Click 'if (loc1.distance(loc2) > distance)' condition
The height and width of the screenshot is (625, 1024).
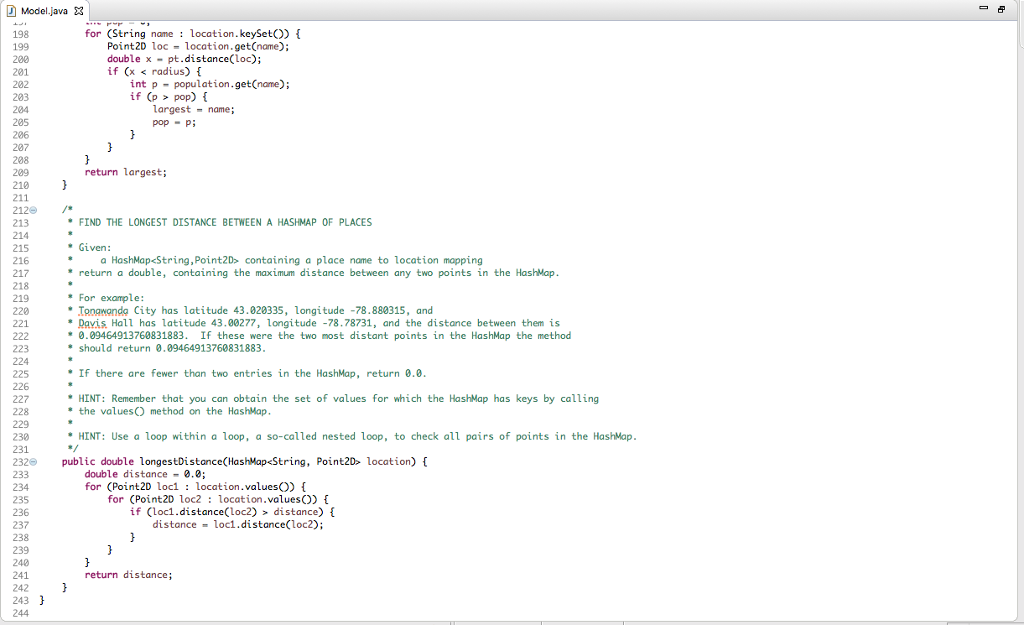click(232, 512)
